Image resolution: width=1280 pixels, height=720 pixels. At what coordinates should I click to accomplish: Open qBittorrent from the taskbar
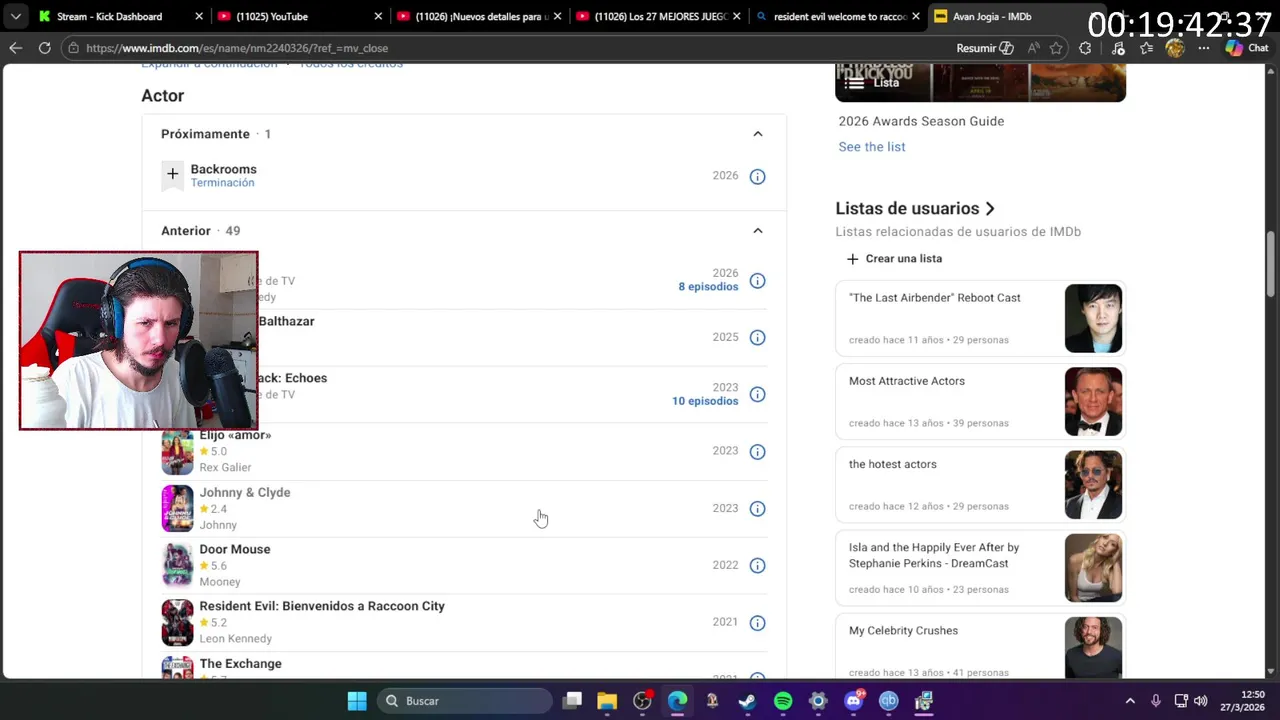[889, 701]
